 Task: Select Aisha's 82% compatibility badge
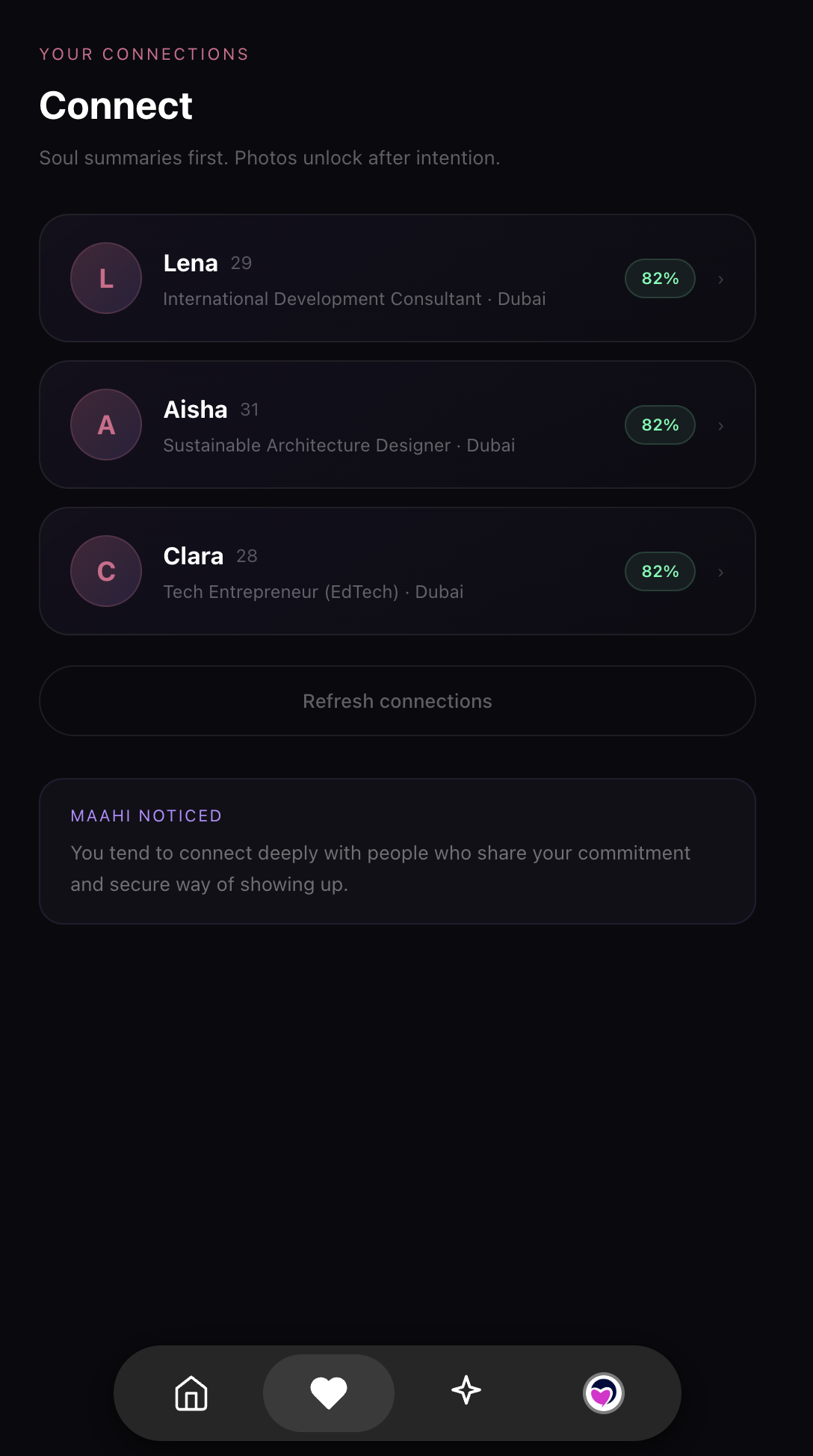(659, 425)
